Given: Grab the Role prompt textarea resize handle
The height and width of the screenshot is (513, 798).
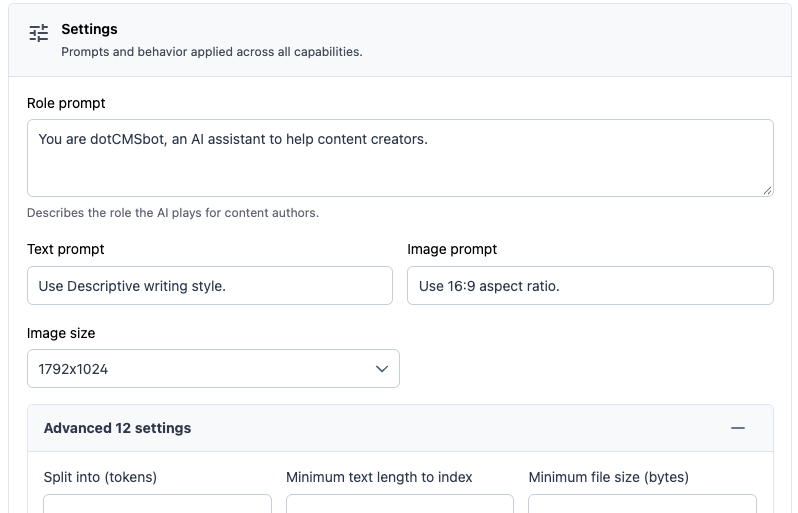Looking at the screenshot, I should [767, 190].
